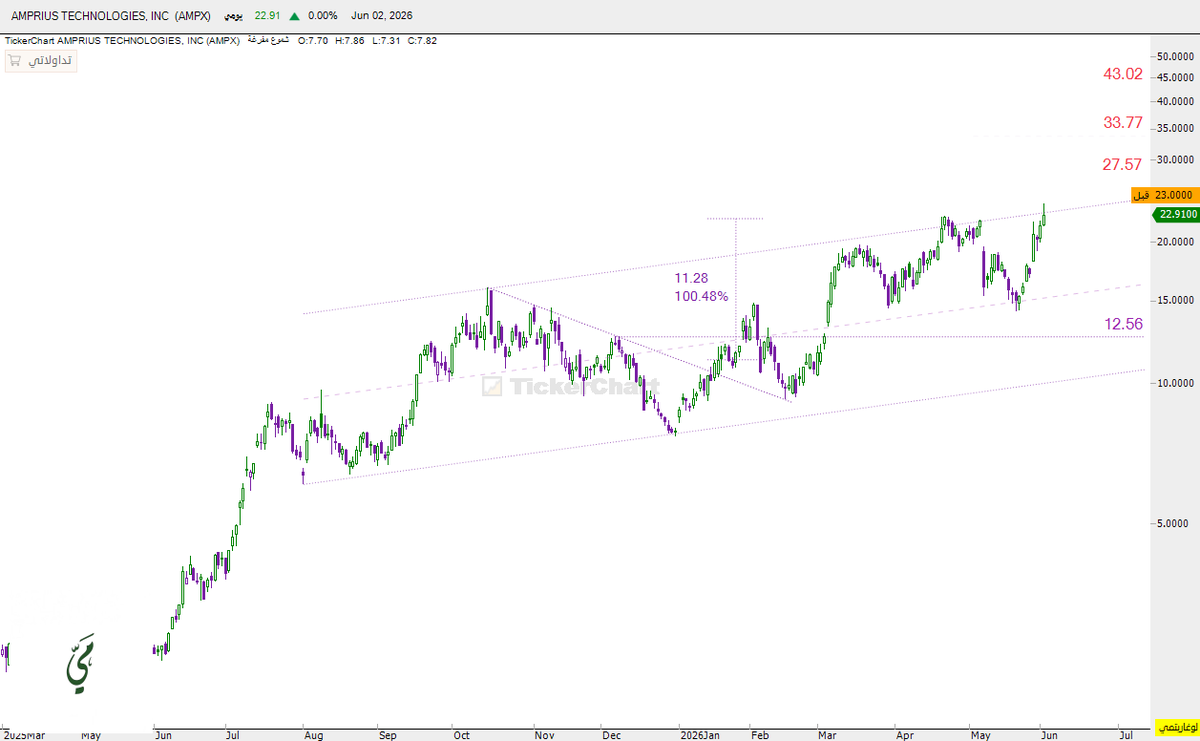Viewport: 1200px width, 741px height.
Task: Click the Dec time axis label
Action: (x=612, y=735)
